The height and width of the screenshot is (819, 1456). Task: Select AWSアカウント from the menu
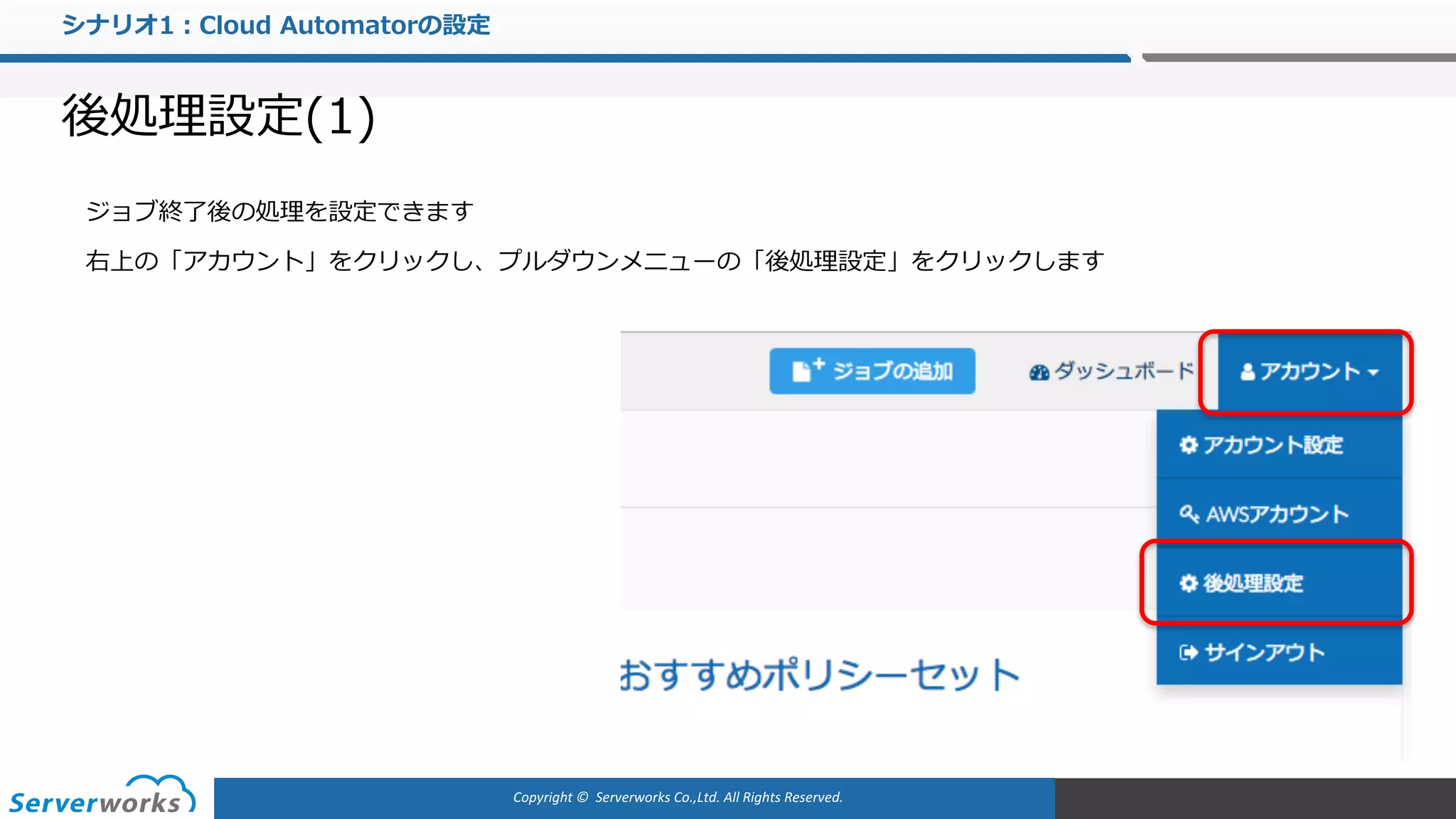point(1279,513)
